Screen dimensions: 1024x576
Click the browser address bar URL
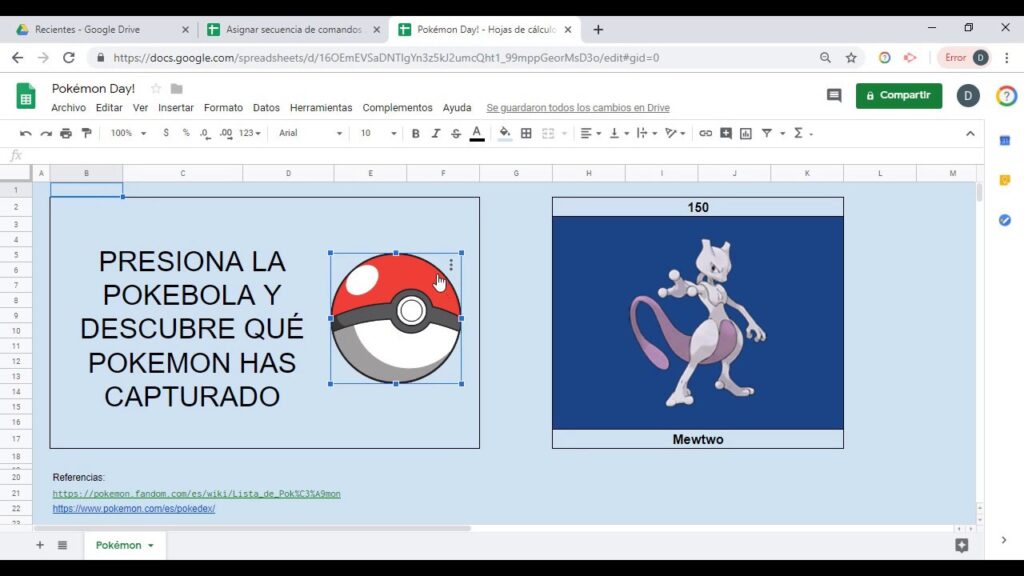[x=386, y=57]
